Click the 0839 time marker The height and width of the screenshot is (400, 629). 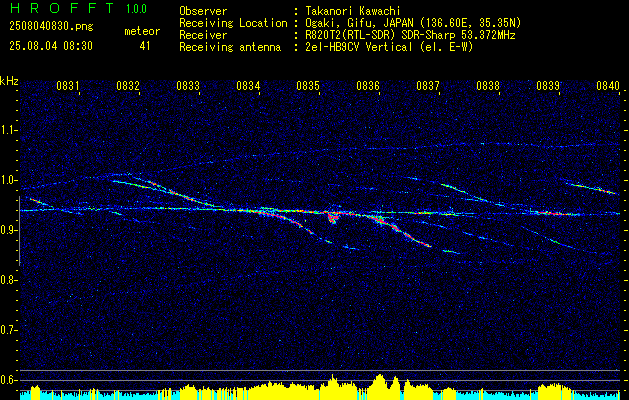pos(548,85)
